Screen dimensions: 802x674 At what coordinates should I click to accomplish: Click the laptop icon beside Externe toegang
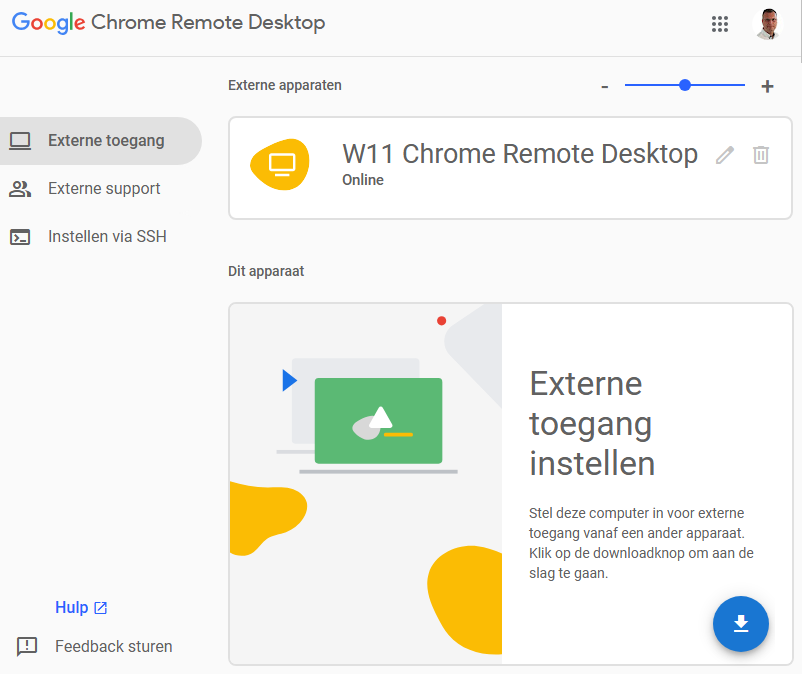pyautogui.click(x=20, y=141)
